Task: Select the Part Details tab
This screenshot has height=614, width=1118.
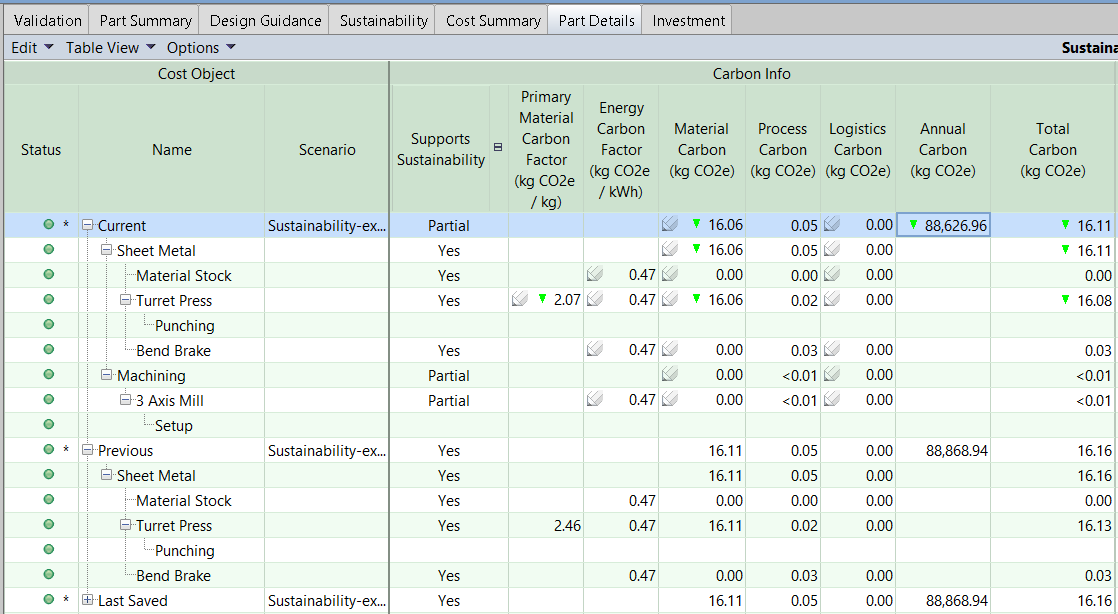Action: tap(597, 21)
